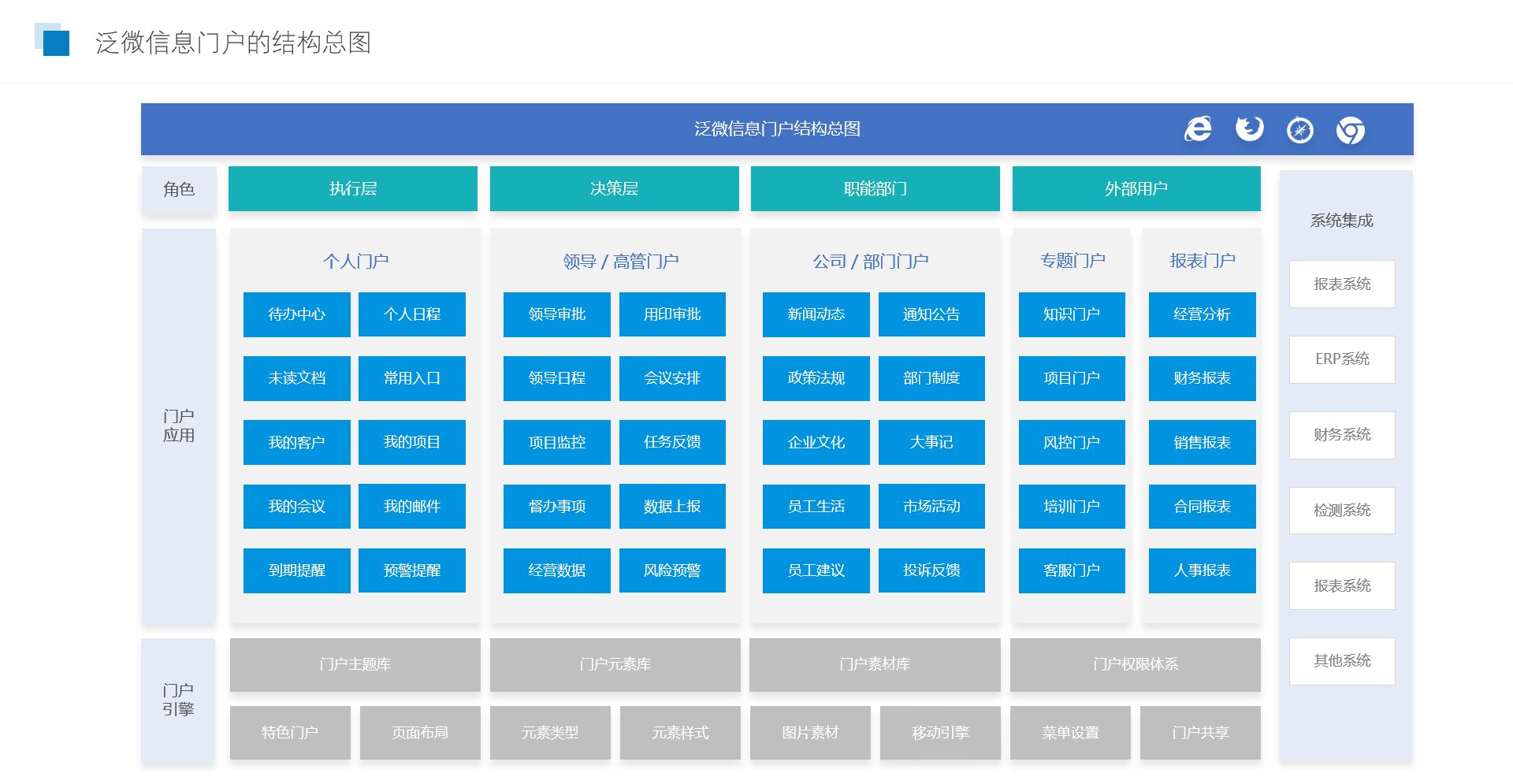The height and width of the screenshot is (784, 1513).
Task: Click the 知识门户 tile
Action: coord(1071,314)
